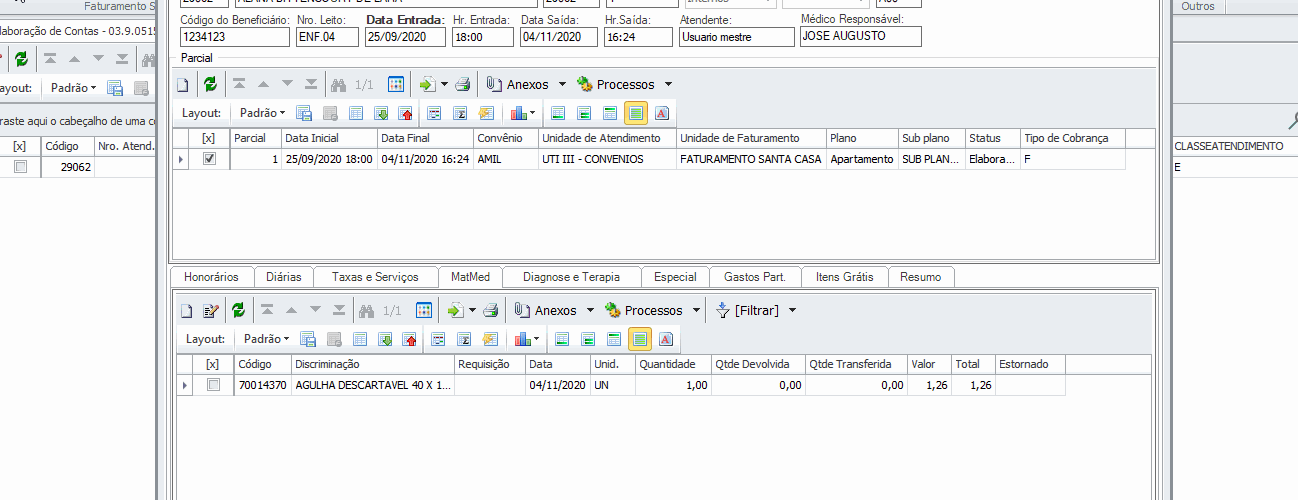The image size is (1298, 500).
Task: Refresh icon in background Elaboração de Contas window
Action: [x=21, y=59]
